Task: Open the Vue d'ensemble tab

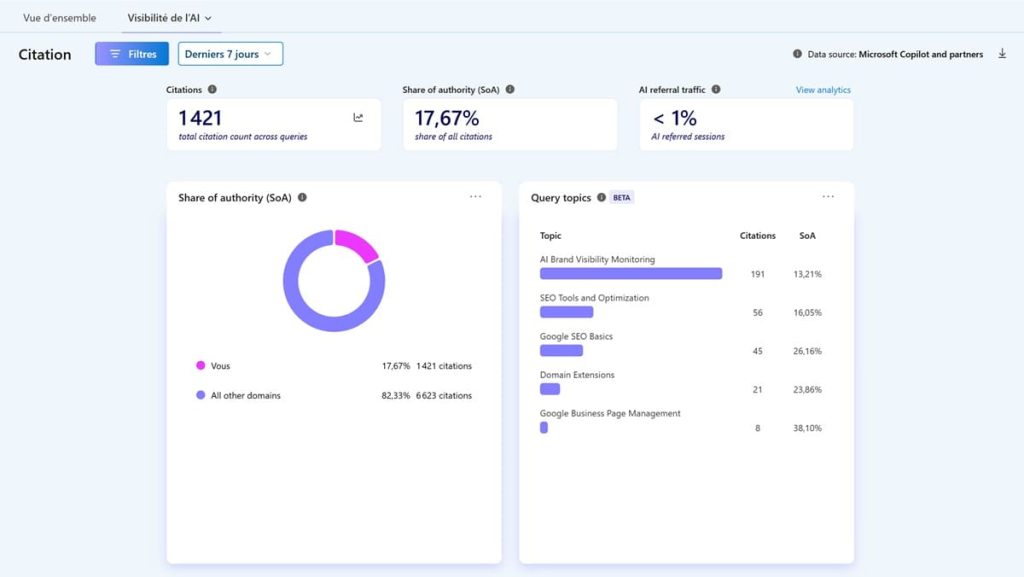Action: (59, 18)
